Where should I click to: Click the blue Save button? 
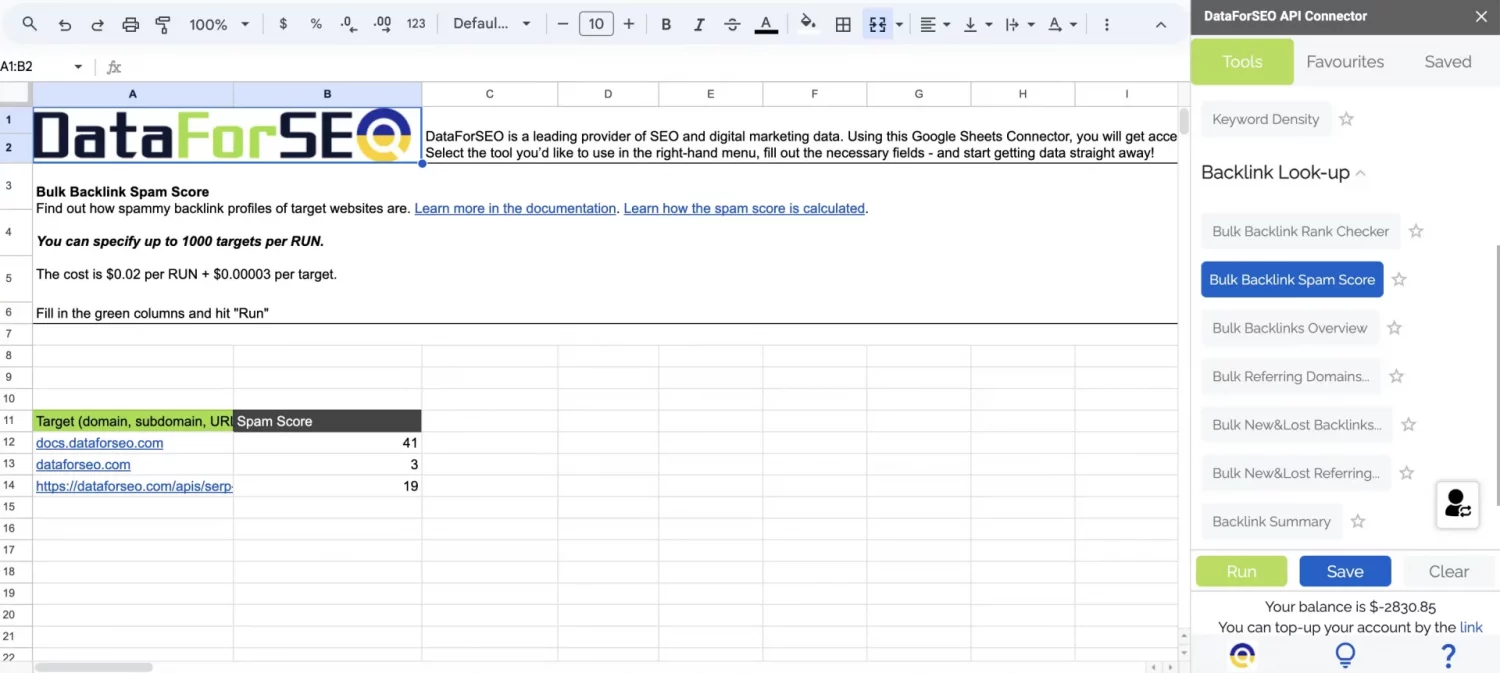coord(1345,571)
